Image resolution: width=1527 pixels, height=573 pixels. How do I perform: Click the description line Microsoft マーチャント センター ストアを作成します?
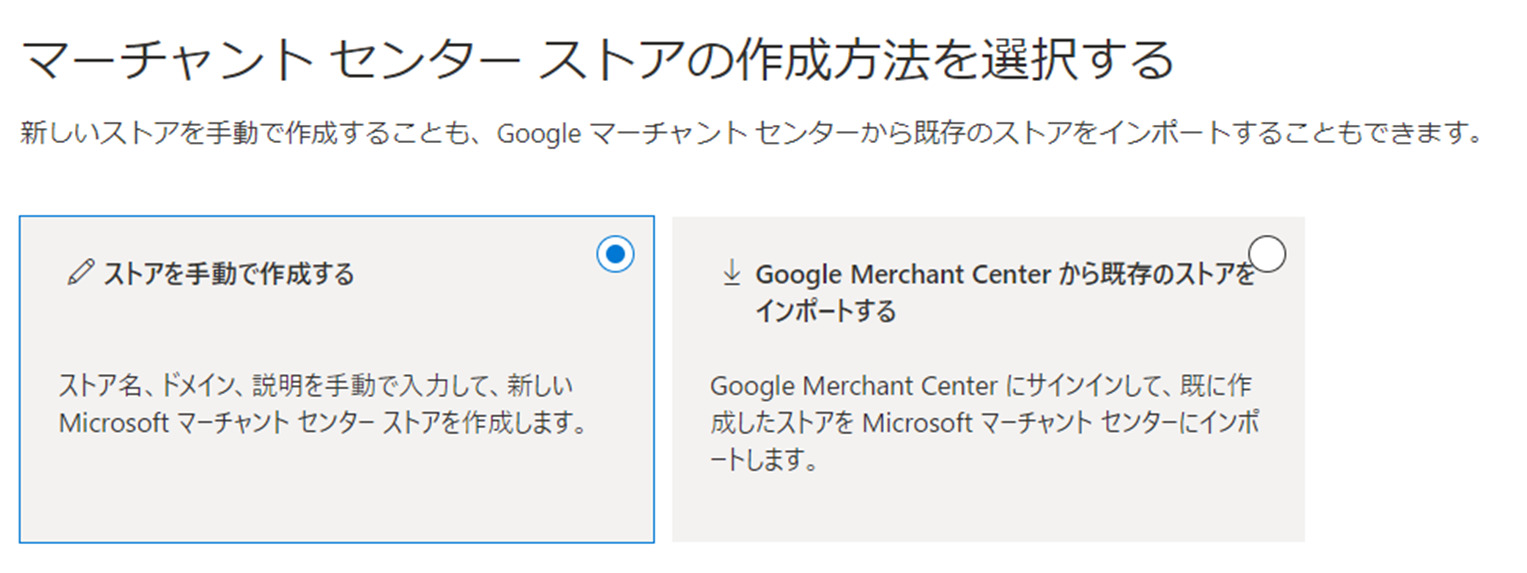tap(322, 423)
